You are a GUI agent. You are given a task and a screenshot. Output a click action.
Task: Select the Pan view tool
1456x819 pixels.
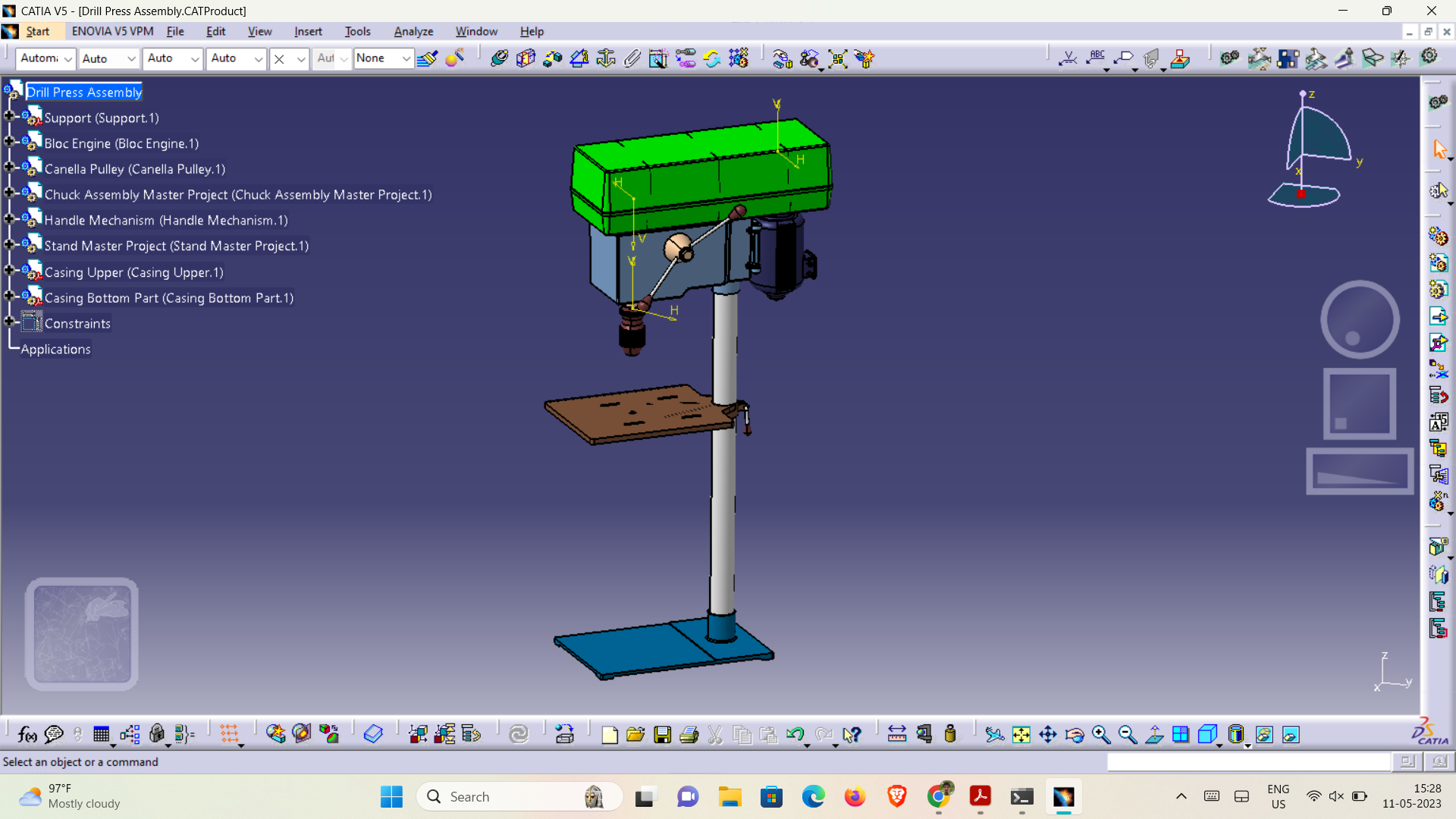click(1048, 734)
